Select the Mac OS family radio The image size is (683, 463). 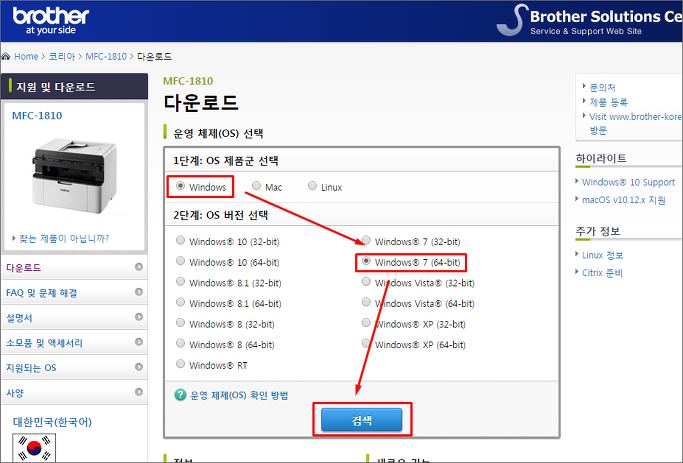257,186
